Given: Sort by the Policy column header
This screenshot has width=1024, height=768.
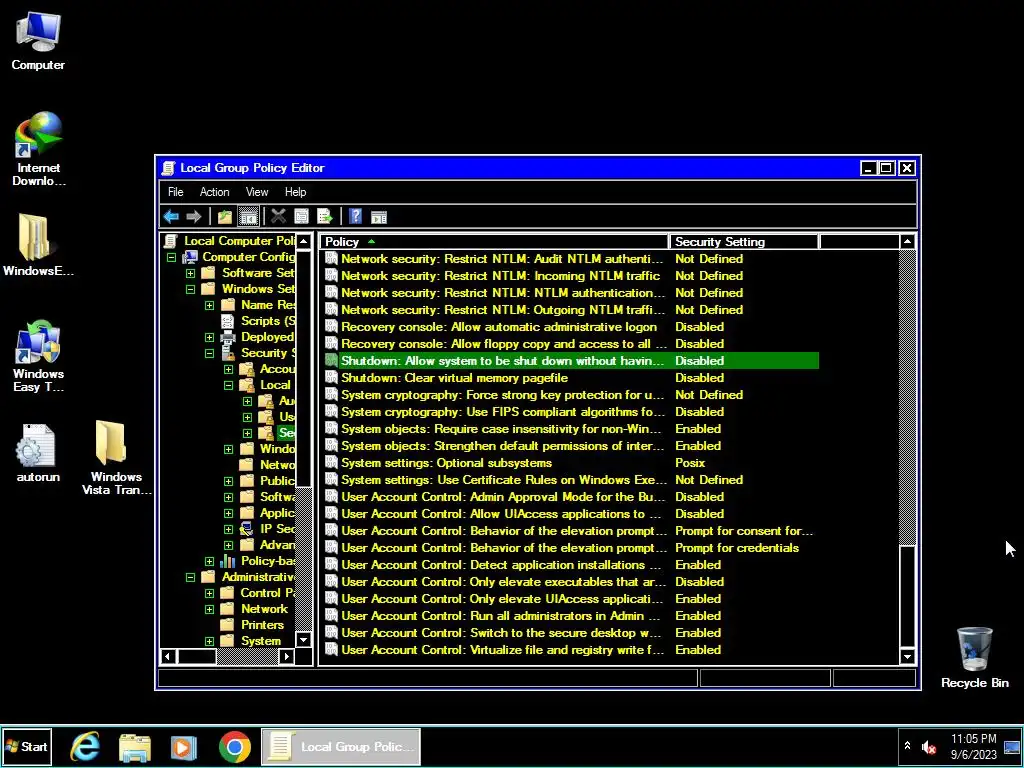Looking at the screenshot, I should point(495,242).
